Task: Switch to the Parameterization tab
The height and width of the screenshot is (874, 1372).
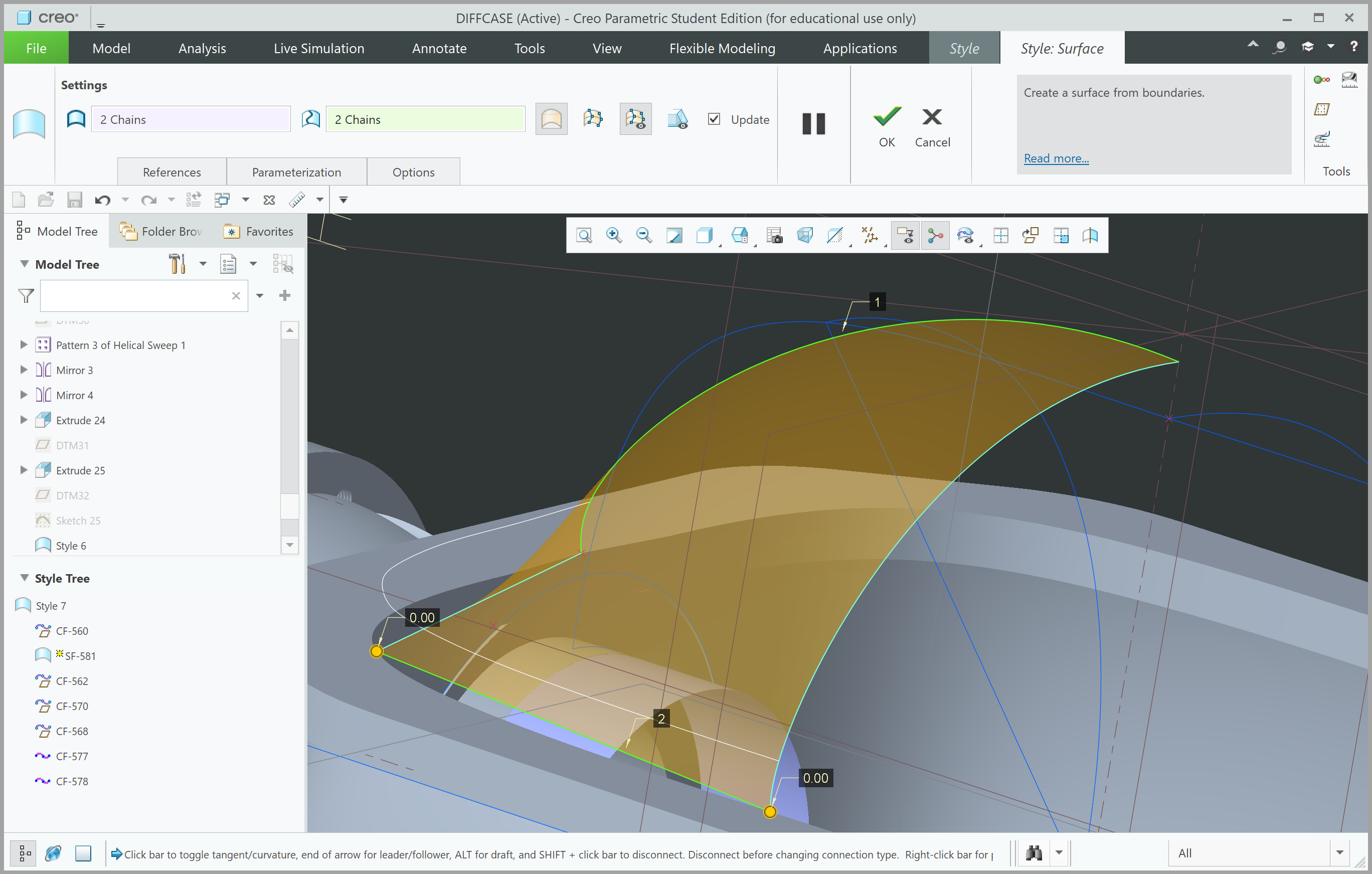Action: click(295, 170)
